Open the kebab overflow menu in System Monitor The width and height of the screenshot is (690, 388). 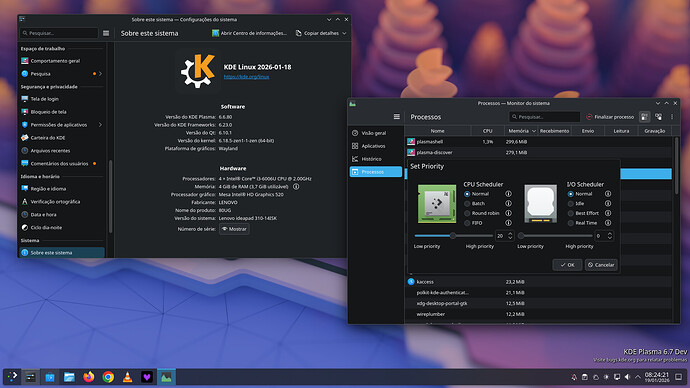click(x=672, y=117)
